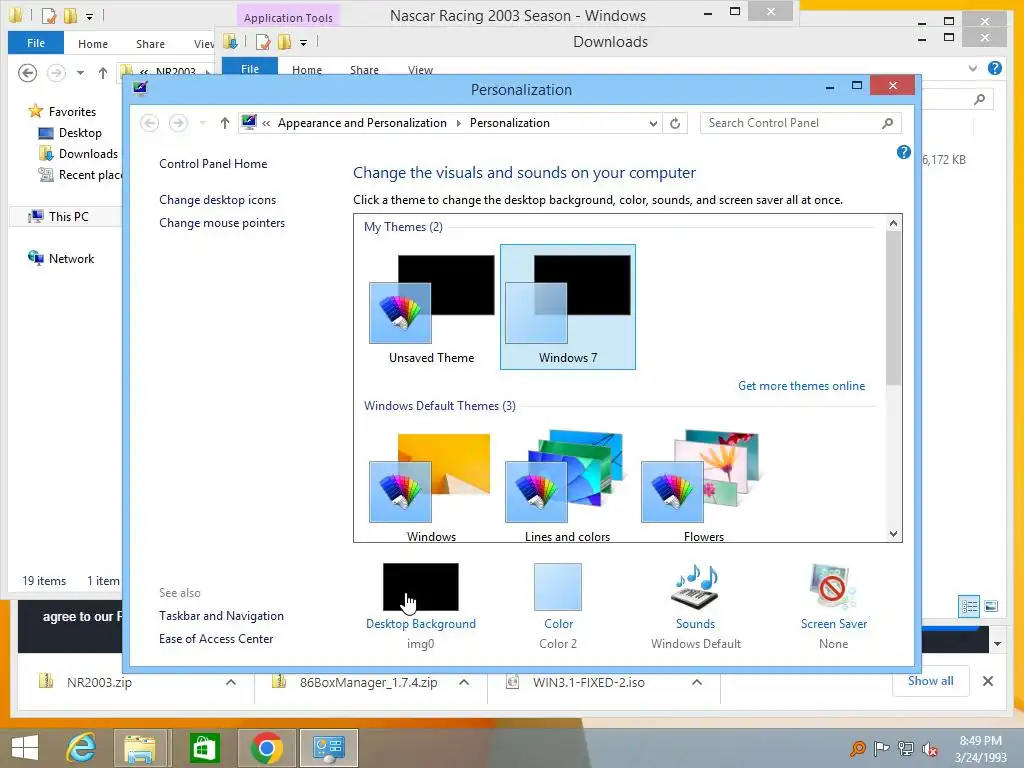Switch to Chrome on taskbar

point(266,748)
